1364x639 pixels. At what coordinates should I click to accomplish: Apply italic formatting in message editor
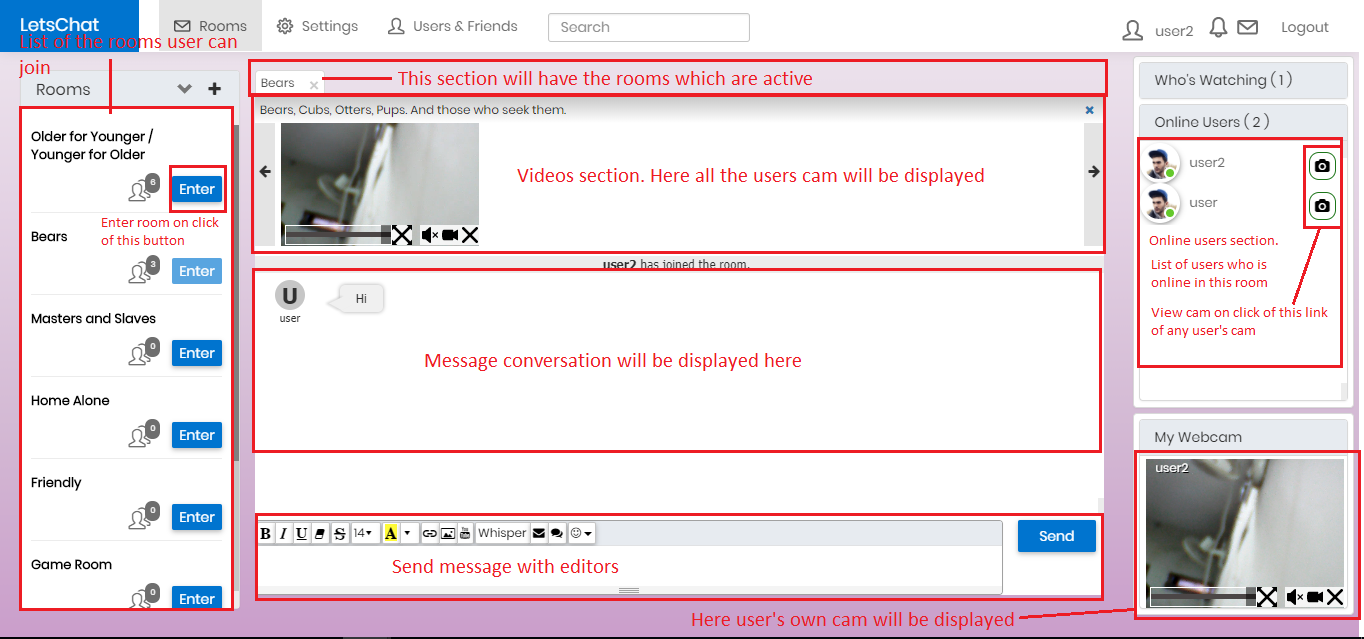point(283,534)
